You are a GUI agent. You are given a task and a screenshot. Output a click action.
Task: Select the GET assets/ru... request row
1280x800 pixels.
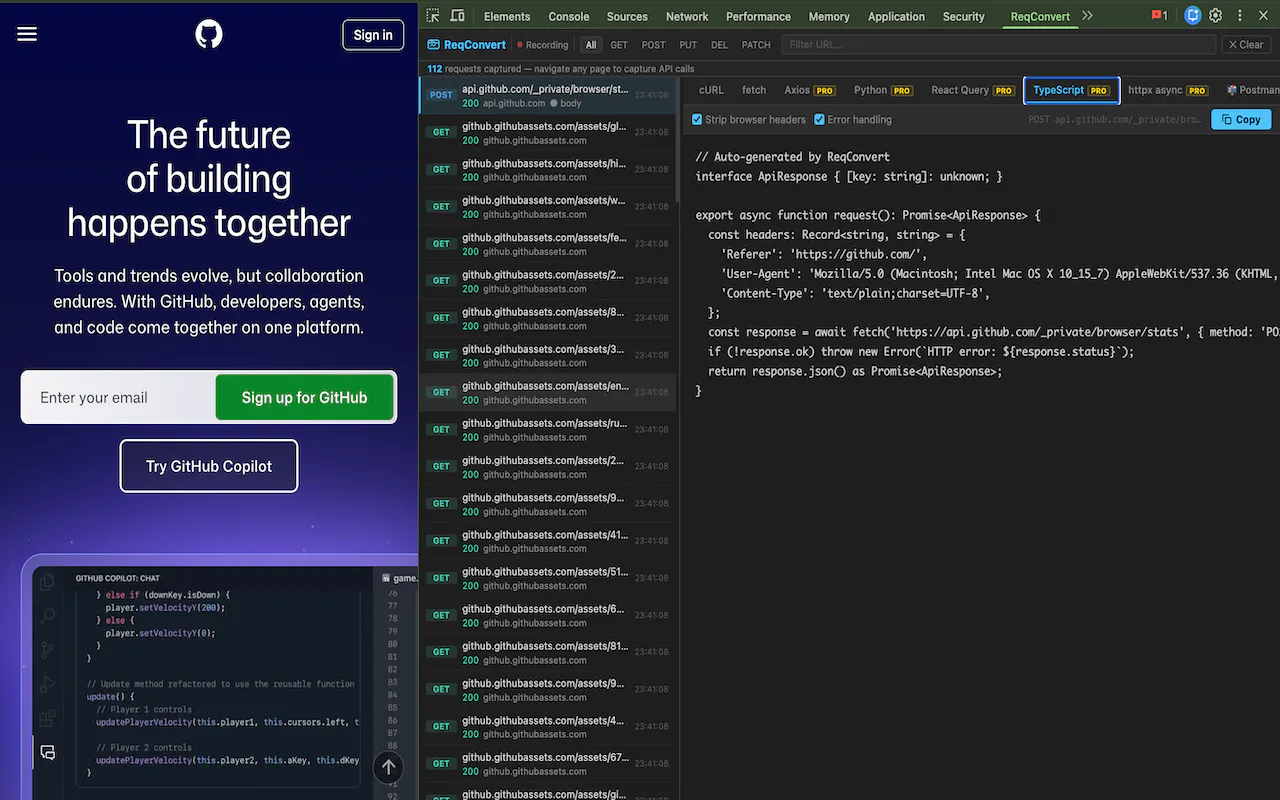[549, 429]
